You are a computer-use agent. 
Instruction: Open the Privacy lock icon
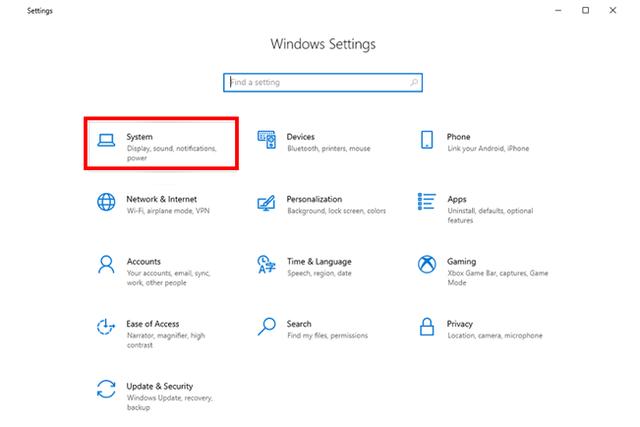[x=426, y=327]
